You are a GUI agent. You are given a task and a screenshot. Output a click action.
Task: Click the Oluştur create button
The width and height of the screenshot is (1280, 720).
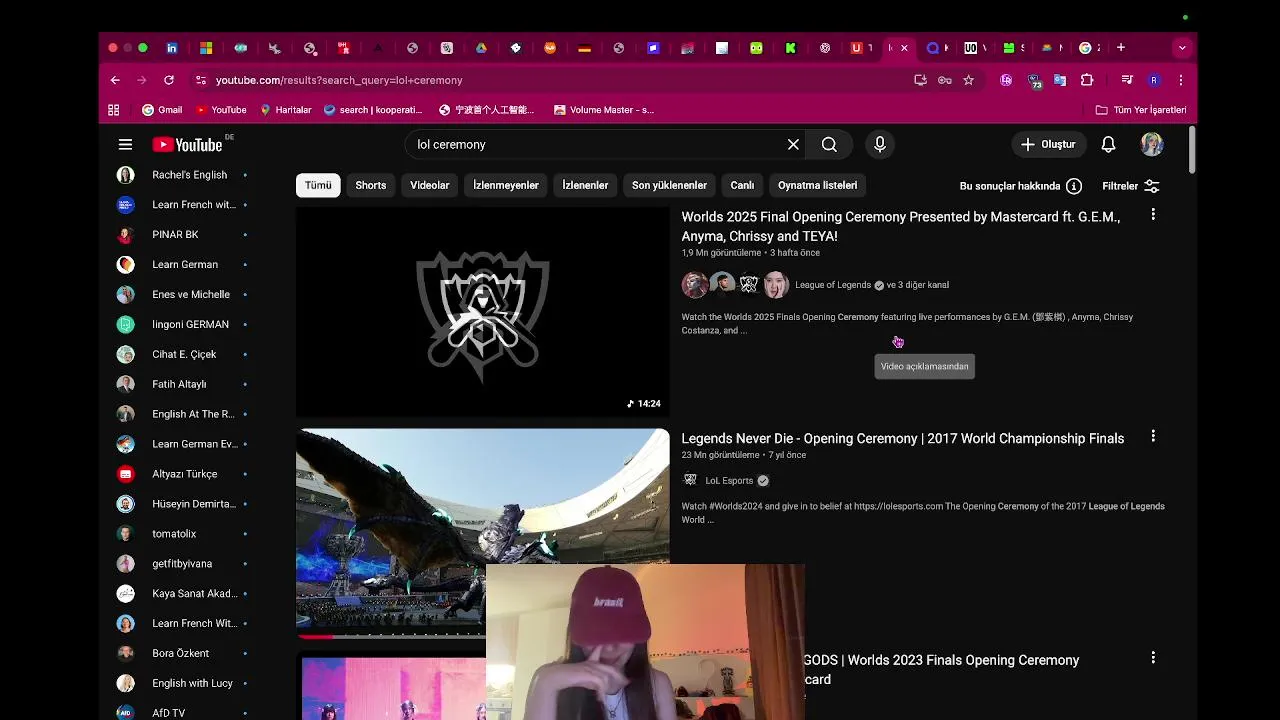point(1048,144)
